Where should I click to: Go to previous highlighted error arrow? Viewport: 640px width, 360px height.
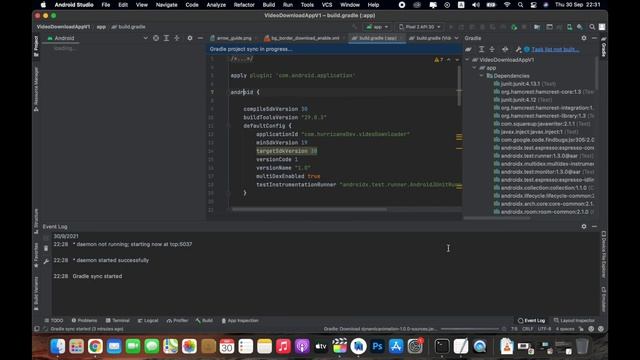(449, 60)
